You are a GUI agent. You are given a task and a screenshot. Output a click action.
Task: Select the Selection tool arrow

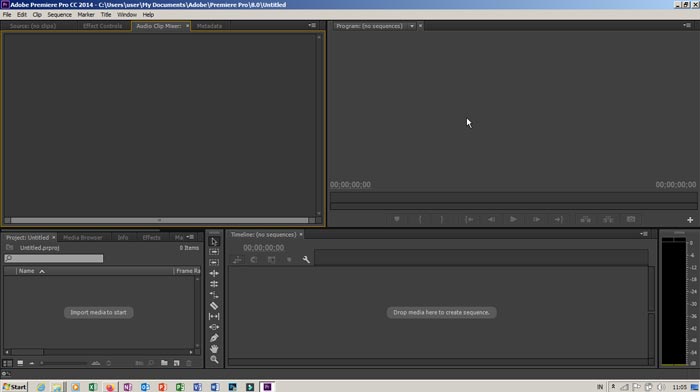(x=214, y=242)
